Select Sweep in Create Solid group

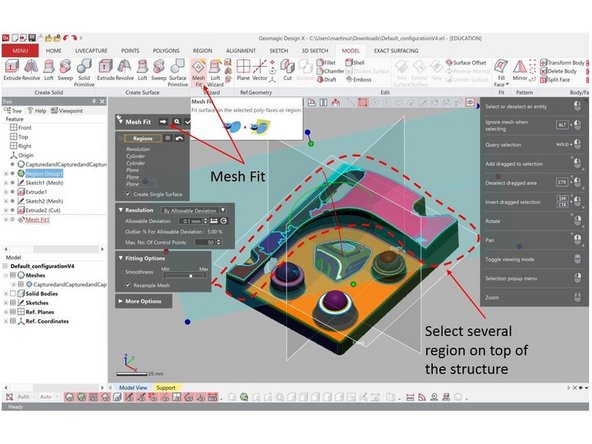pos(65,70)
